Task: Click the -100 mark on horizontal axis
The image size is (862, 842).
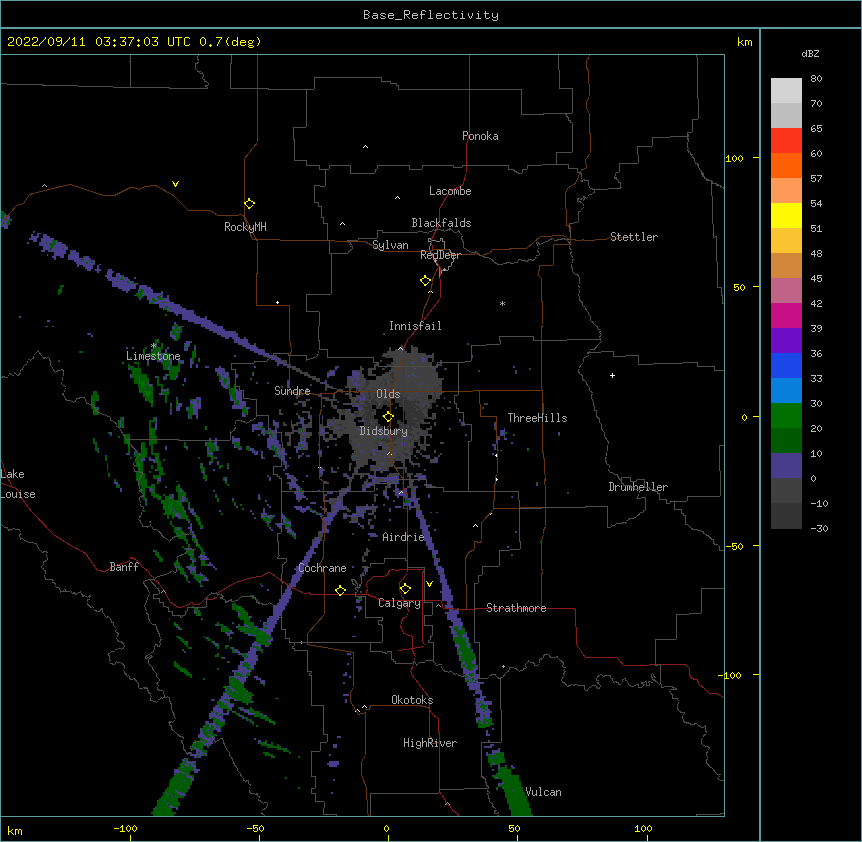Action: point(125,828)
